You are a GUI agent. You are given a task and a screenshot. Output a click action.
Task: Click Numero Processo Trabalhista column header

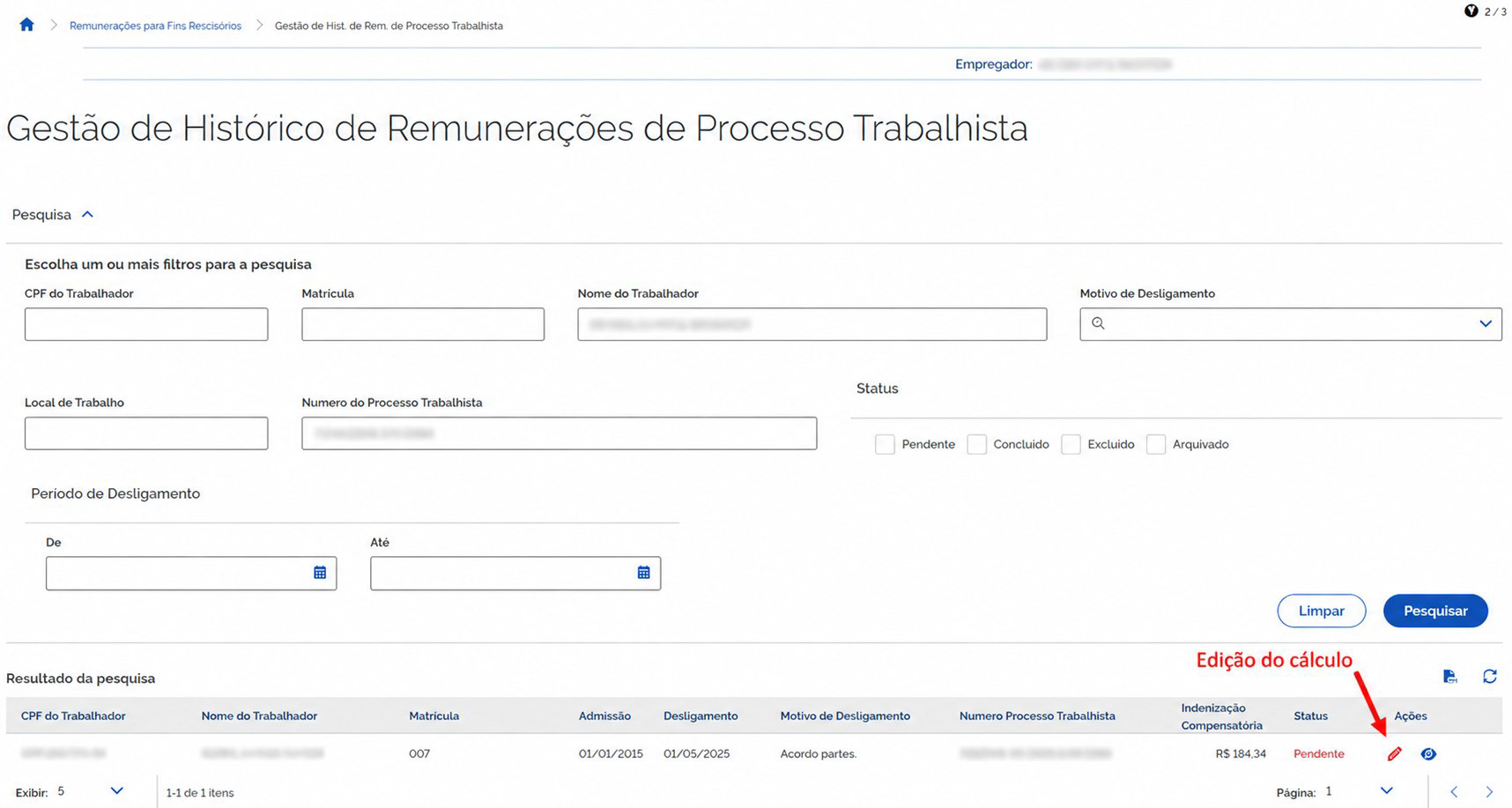pyautogui.click(x=1037, y=715)
